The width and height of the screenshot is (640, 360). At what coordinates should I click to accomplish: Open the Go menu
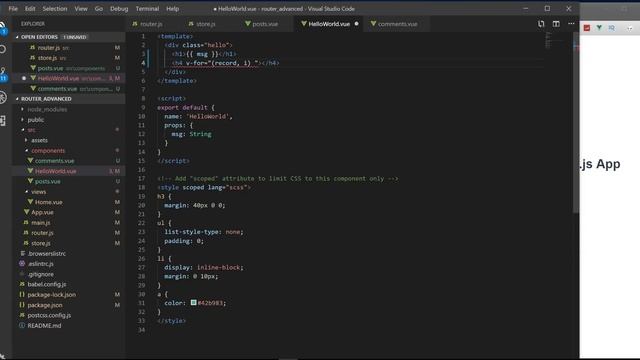tap(99, 9)
